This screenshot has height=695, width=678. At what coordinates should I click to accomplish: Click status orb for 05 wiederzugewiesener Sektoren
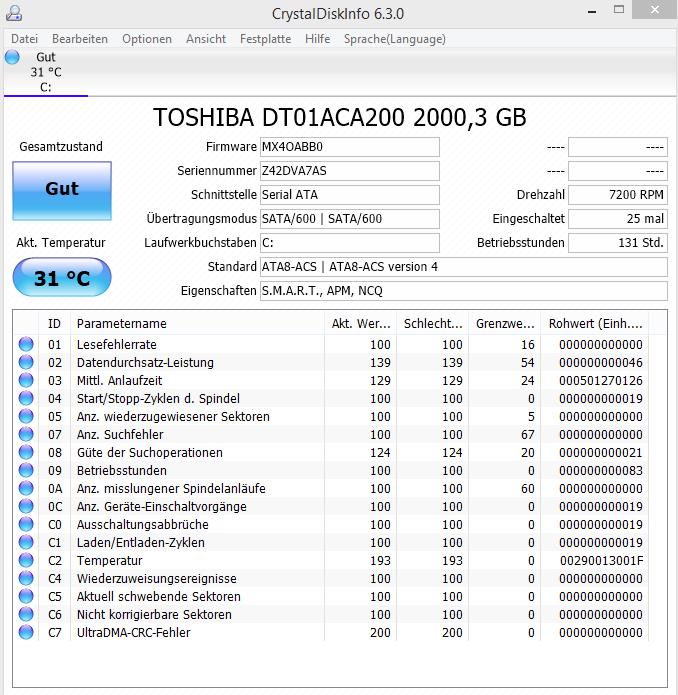(26, 416)
